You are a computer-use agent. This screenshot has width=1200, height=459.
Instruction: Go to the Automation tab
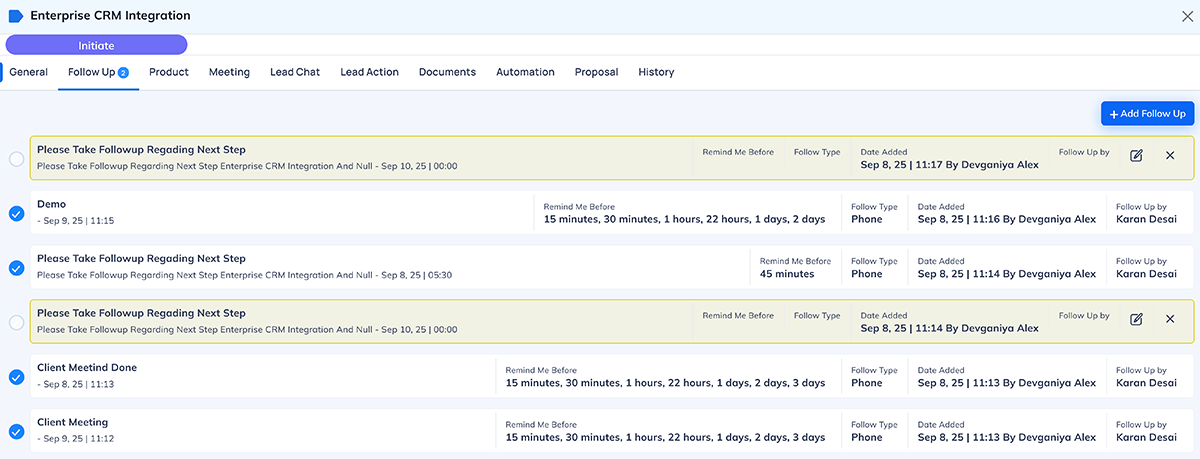point(525,72)
